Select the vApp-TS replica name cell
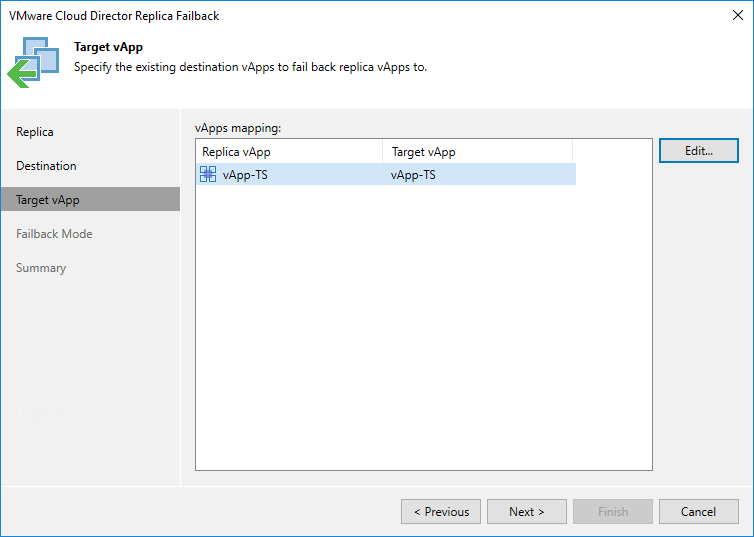Viewport: 754px width, 537px height. [245, 175]
